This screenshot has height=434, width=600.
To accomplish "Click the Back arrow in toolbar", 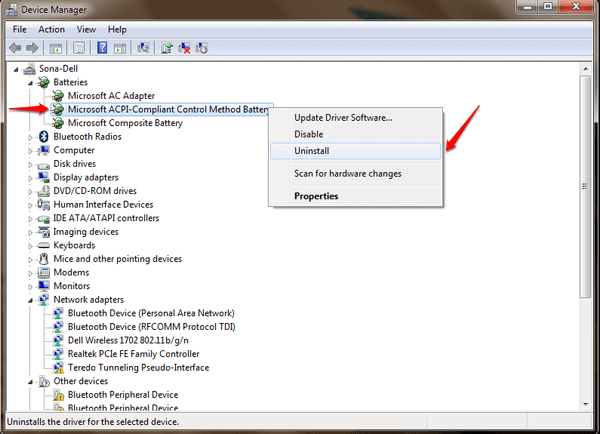I will tap(17, 48).
